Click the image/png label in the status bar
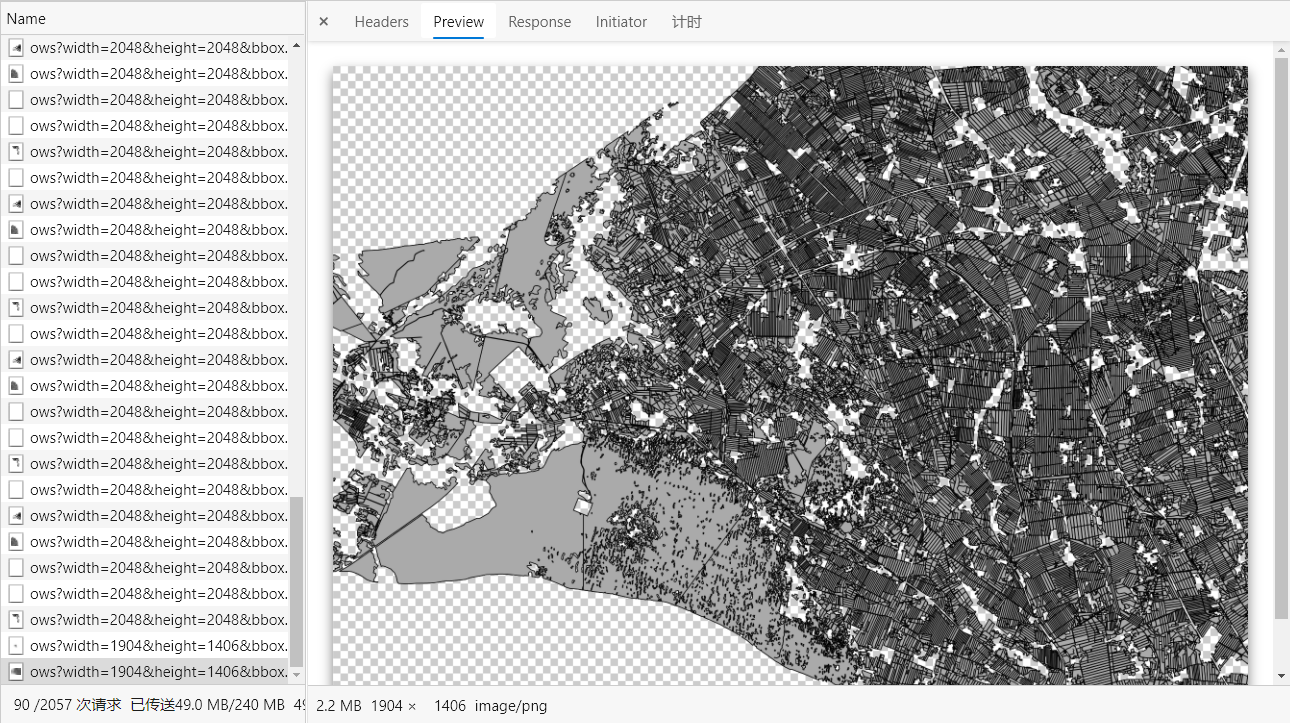Image resolution: width=1290 pixels, height=723 pixels. (512, 705)
